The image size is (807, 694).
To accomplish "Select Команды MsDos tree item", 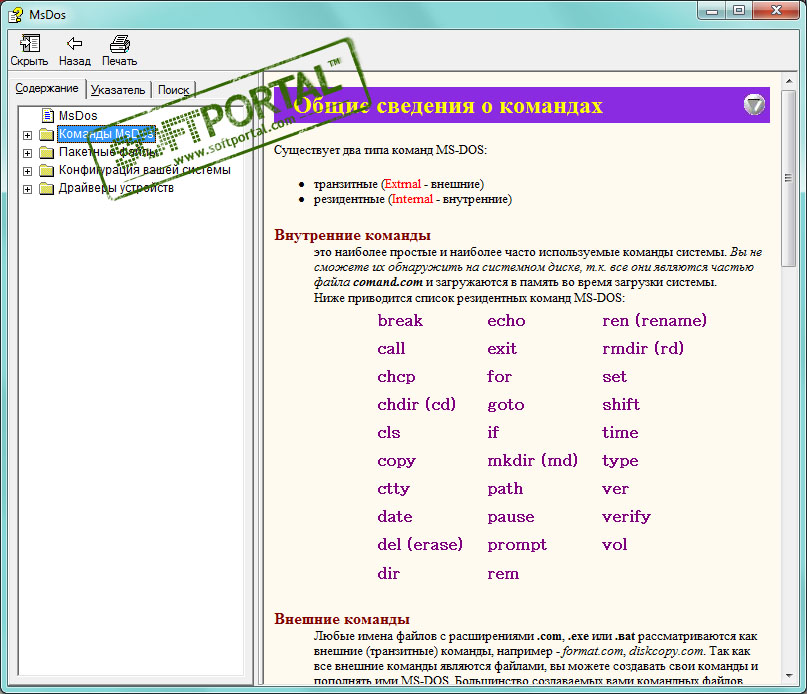I will point(106,134).
